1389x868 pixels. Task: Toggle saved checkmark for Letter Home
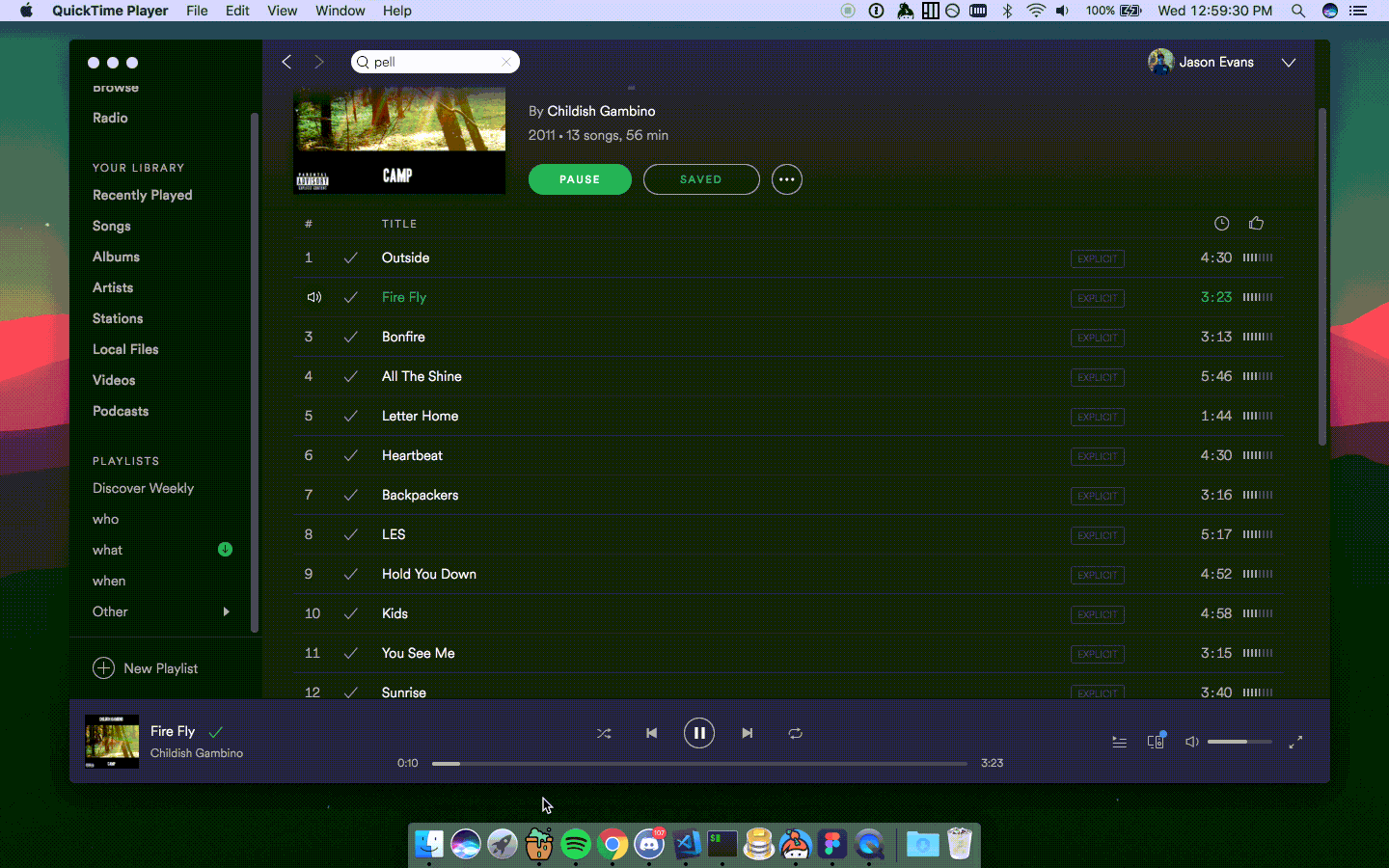pyautogui.click(x=351, y=416)
